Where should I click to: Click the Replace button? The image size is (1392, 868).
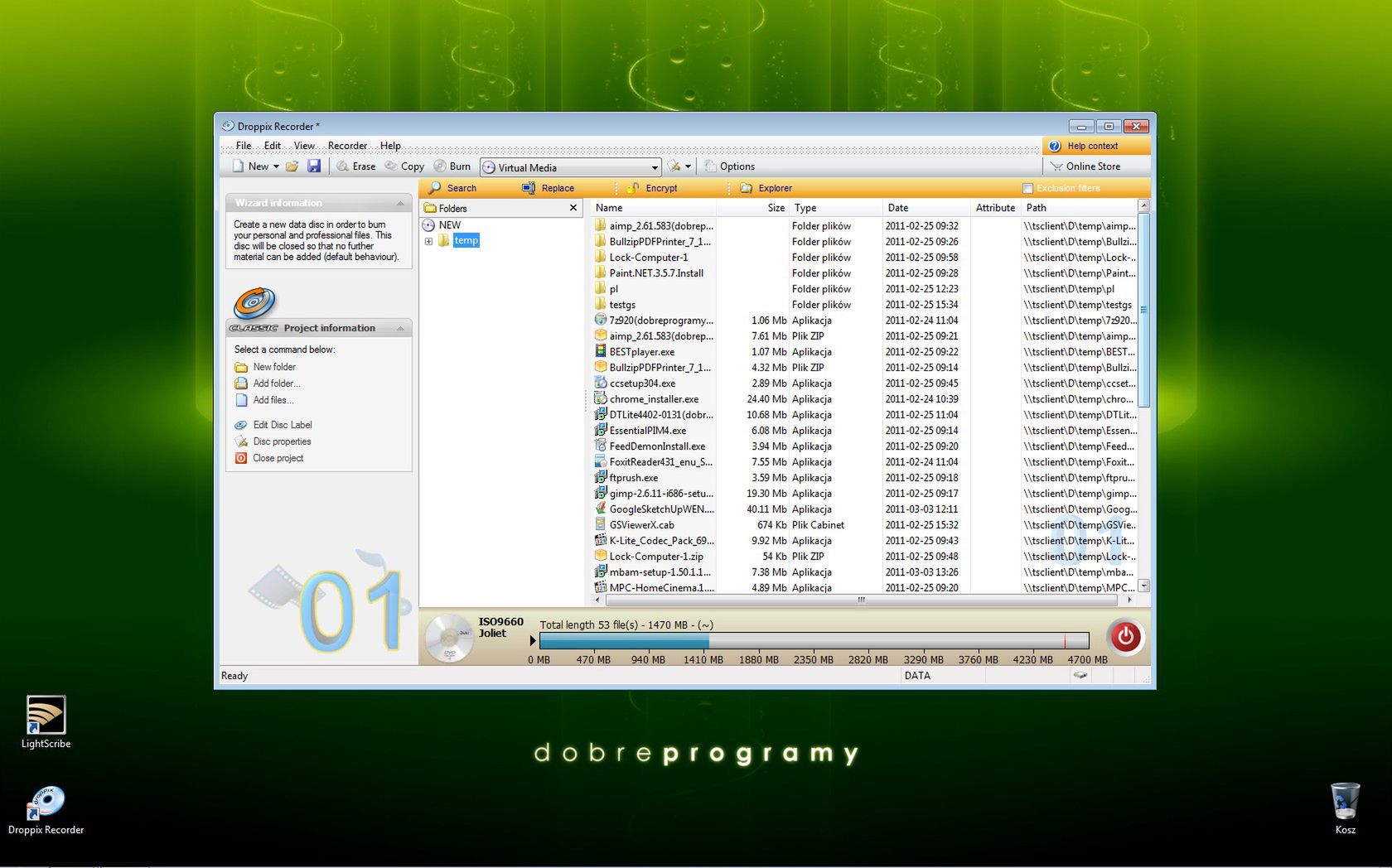(x=548, y=188)
